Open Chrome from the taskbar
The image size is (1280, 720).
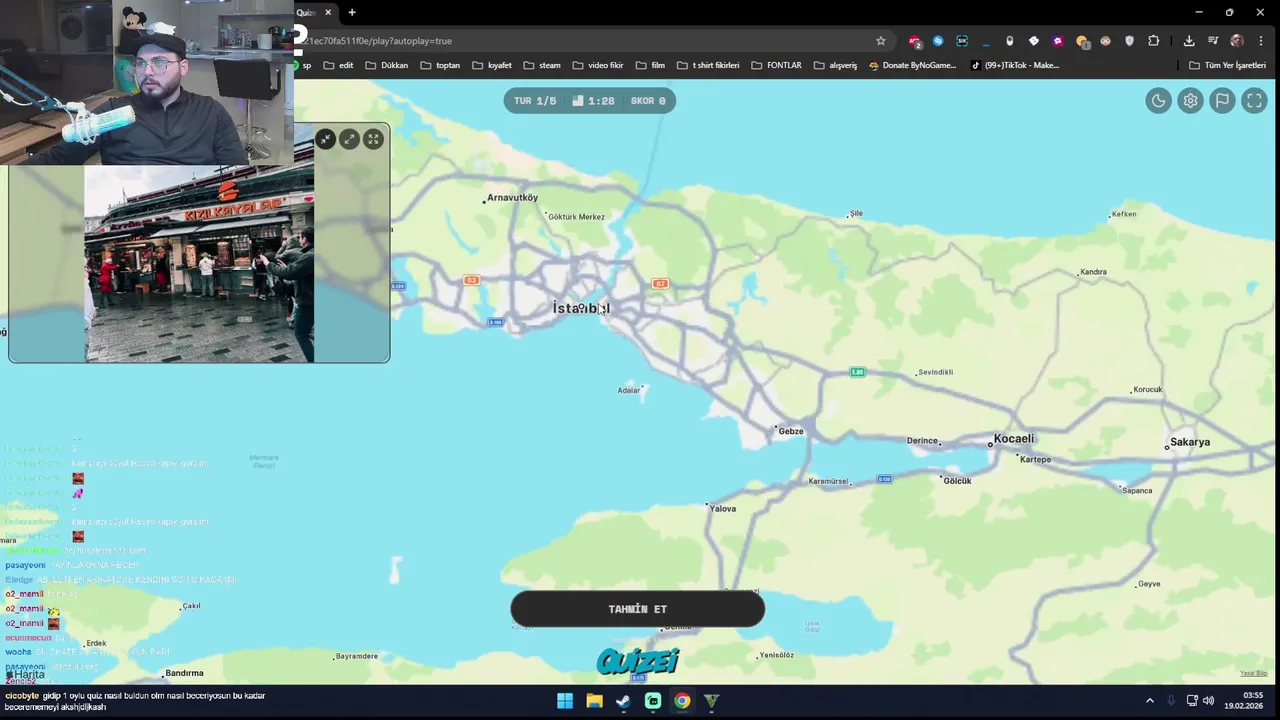pyautogui.click(x=682, y=701)
